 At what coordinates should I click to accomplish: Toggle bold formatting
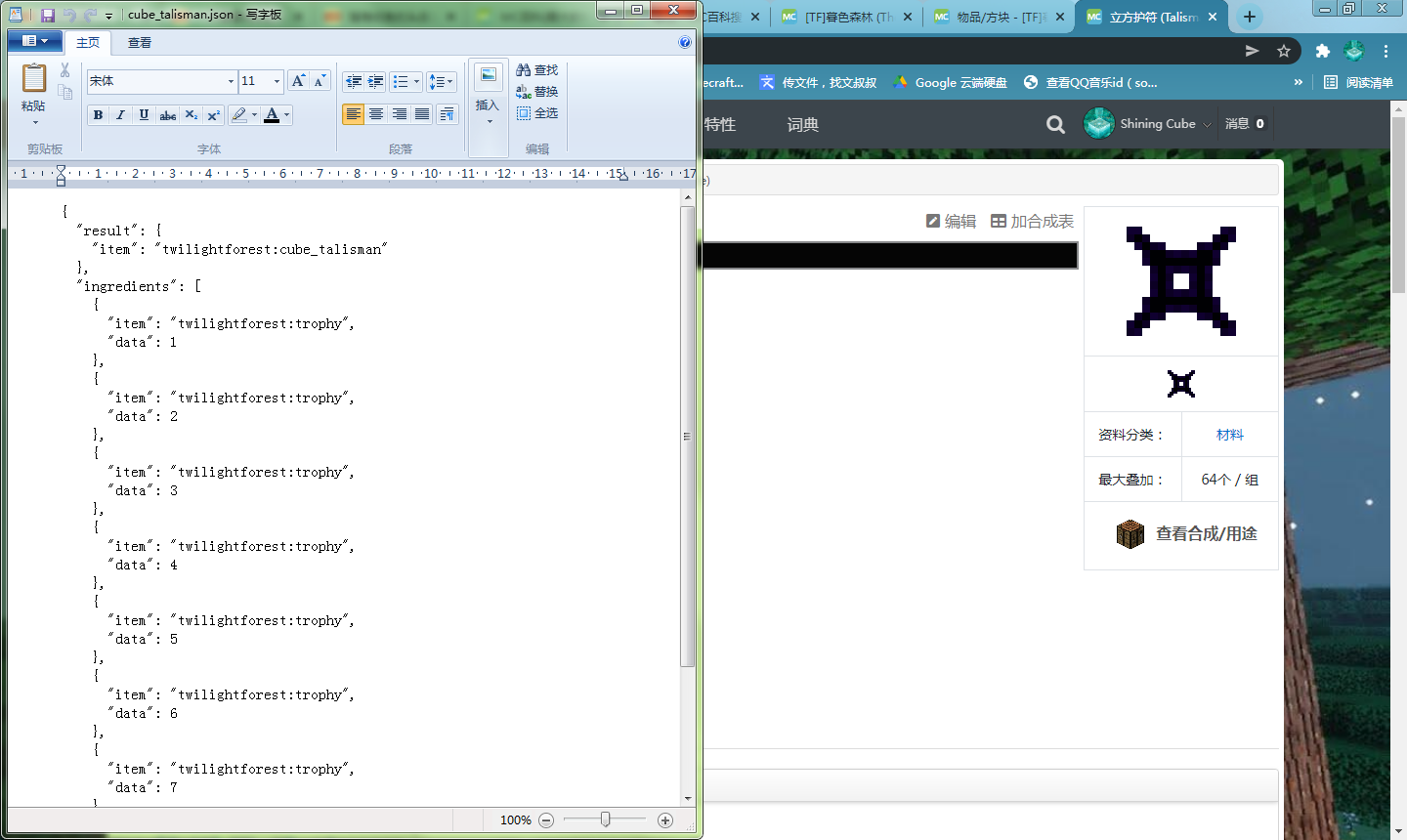coord(98,114)
